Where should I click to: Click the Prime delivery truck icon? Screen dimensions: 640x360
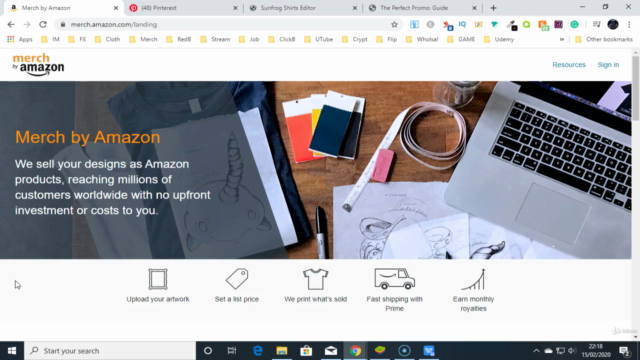[x=394, y=279]
